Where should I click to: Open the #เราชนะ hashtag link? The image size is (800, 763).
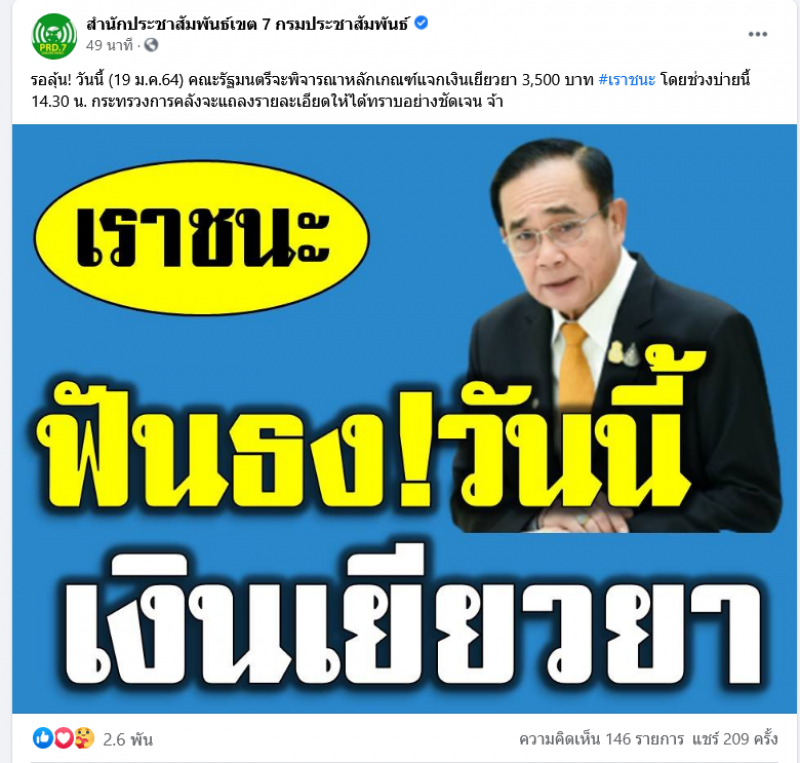(x=627, y=80)
